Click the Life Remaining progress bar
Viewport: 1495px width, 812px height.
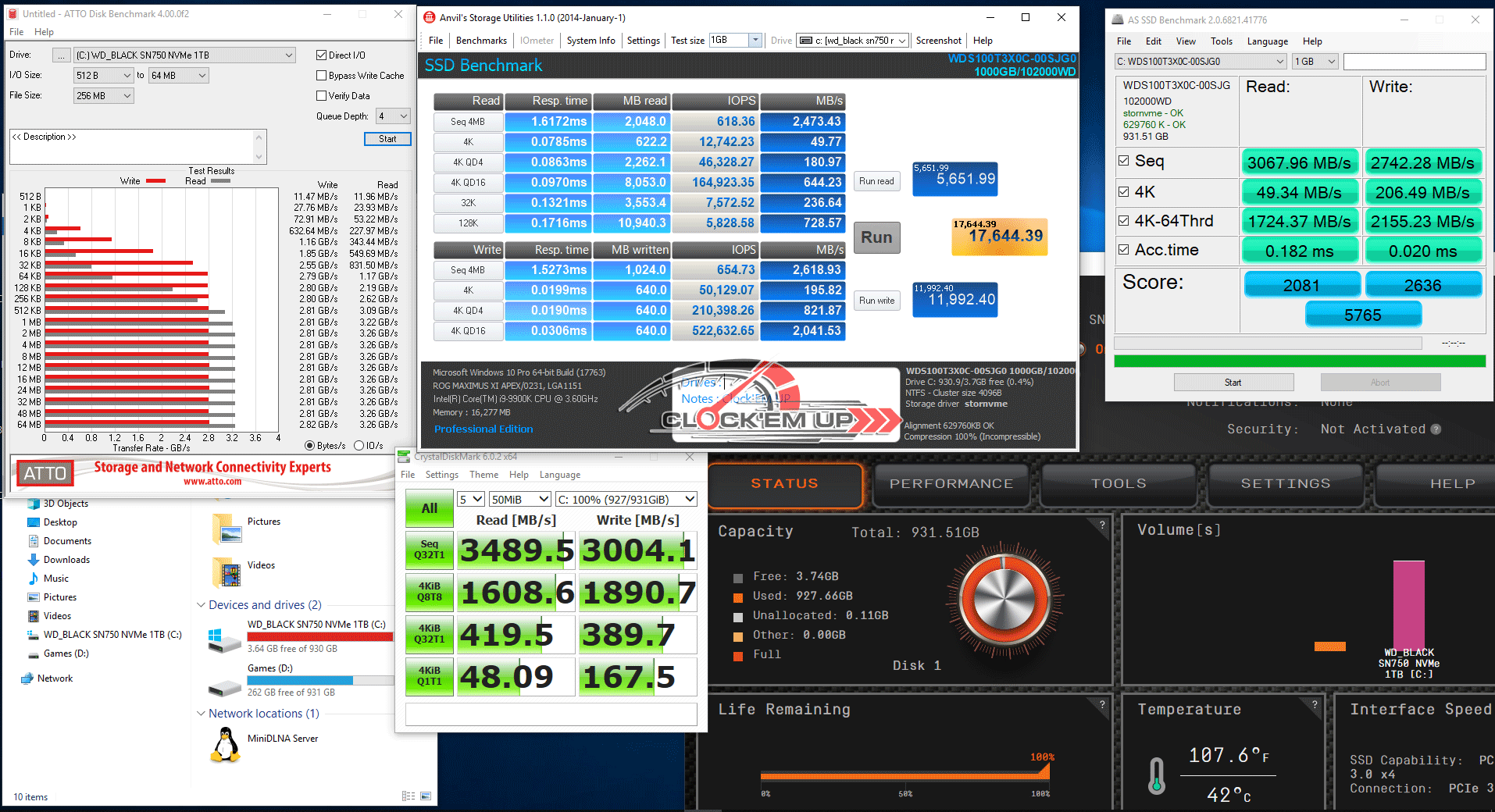(905, 775)
